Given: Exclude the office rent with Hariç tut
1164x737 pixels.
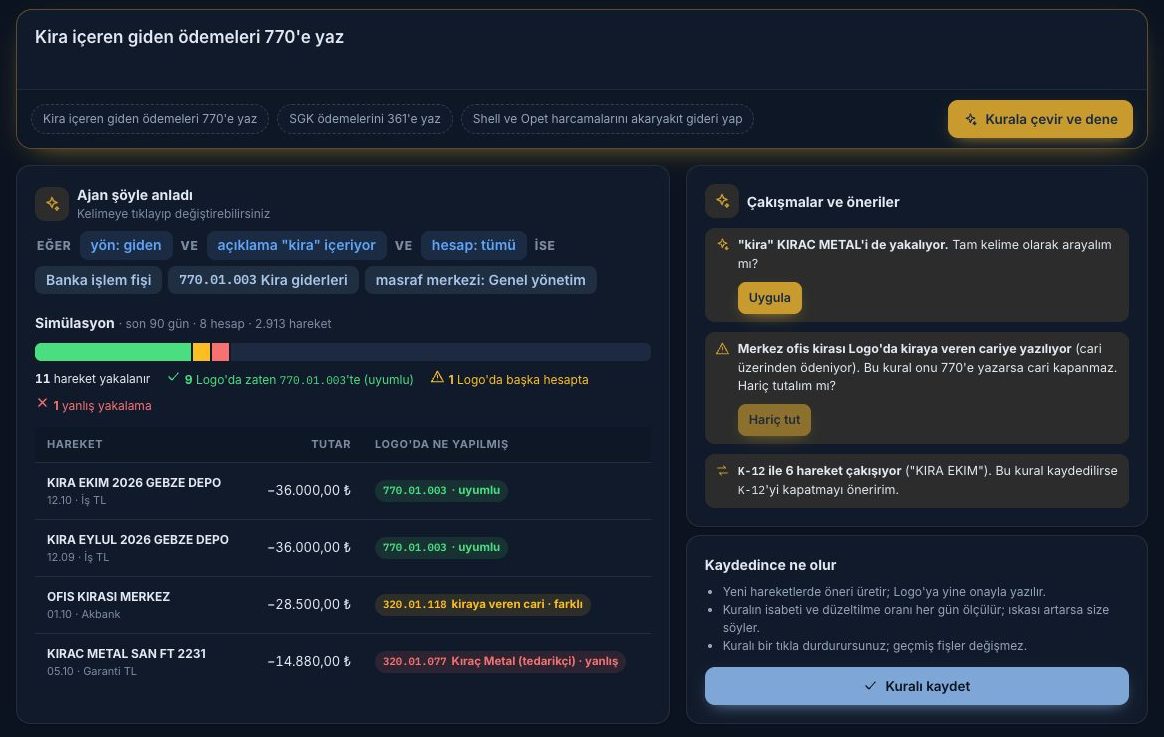Looking at the screenshot, I should [774, 419].
